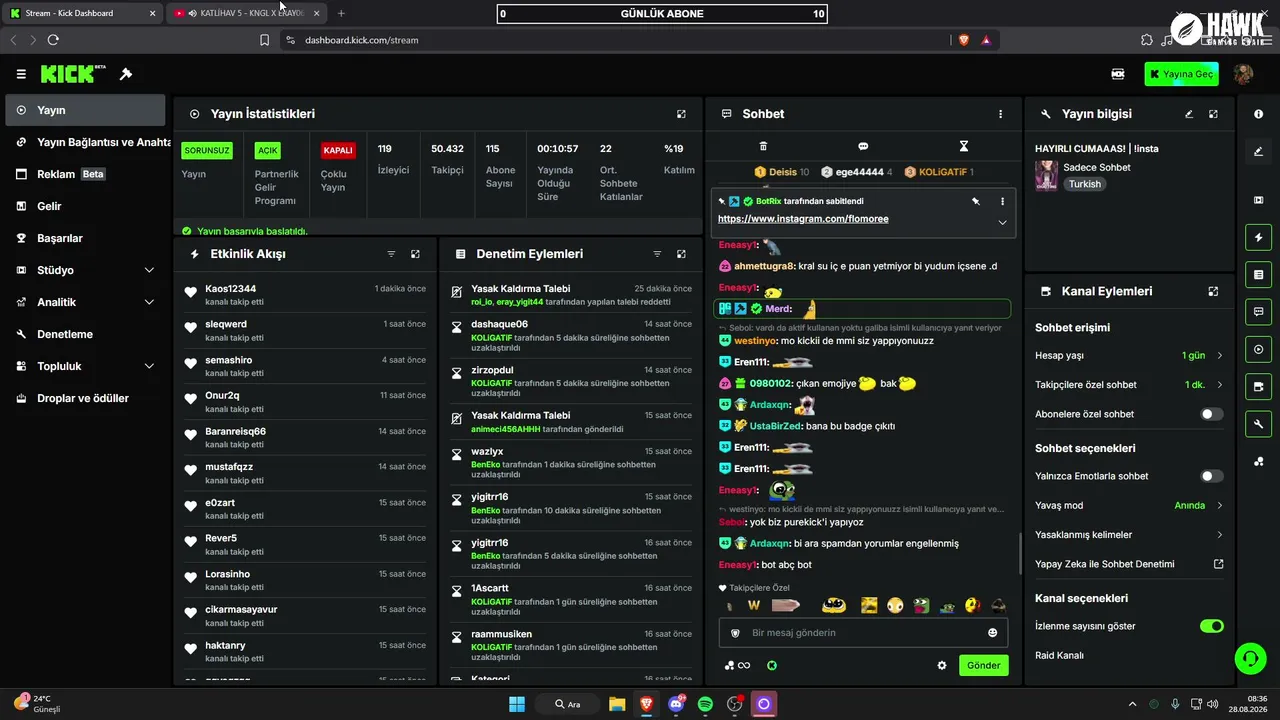Go to Reklam Beta page

86,174
